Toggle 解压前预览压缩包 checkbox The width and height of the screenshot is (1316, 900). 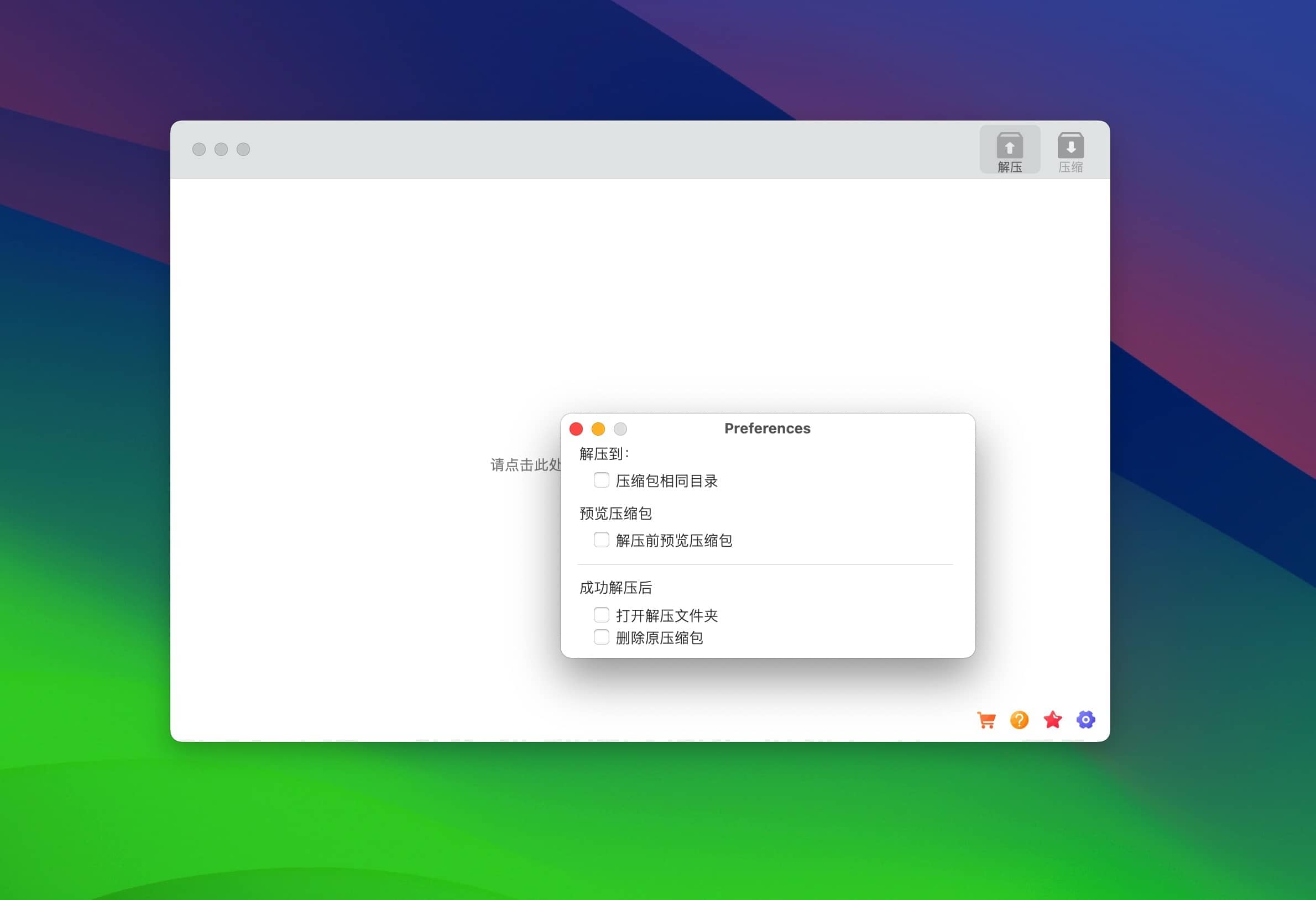(x=602, y=540)
